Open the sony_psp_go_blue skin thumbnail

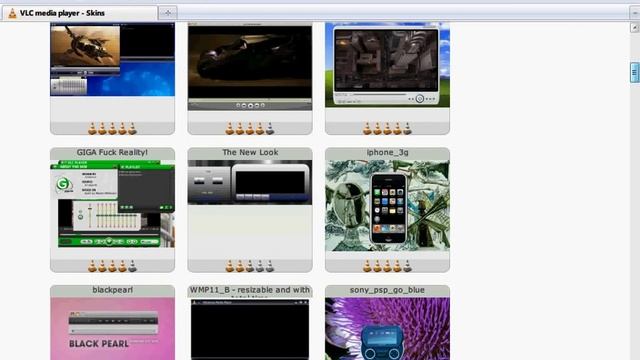[x=387, y=329]
